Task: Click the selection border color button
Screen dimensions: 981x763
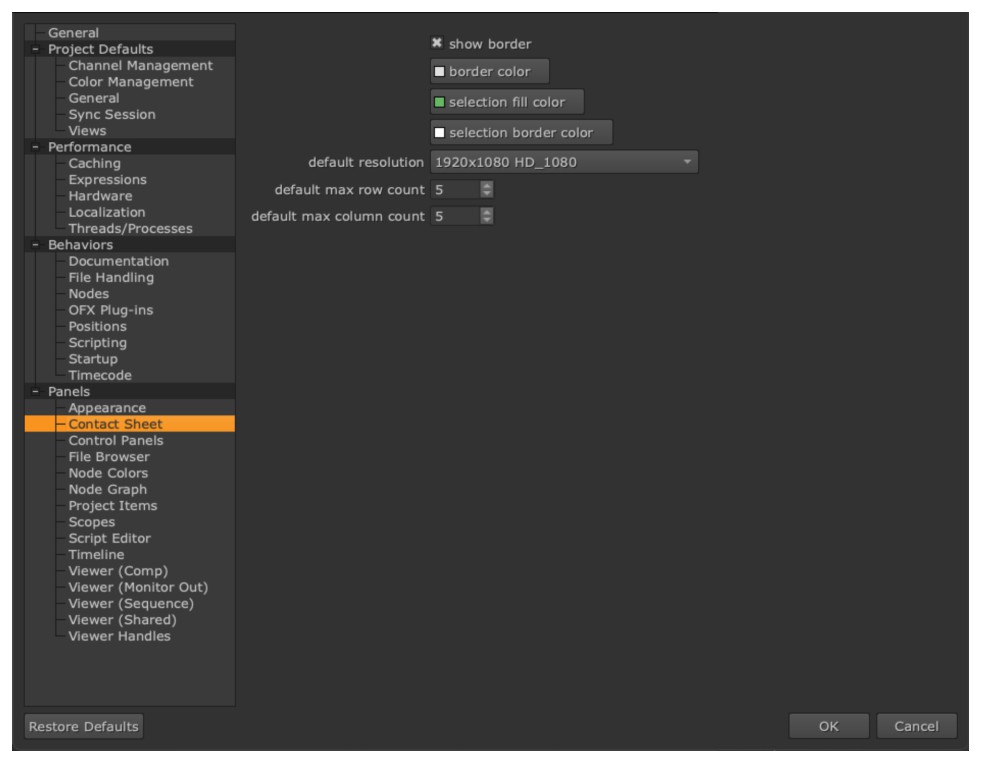Action: coord(521,133)
